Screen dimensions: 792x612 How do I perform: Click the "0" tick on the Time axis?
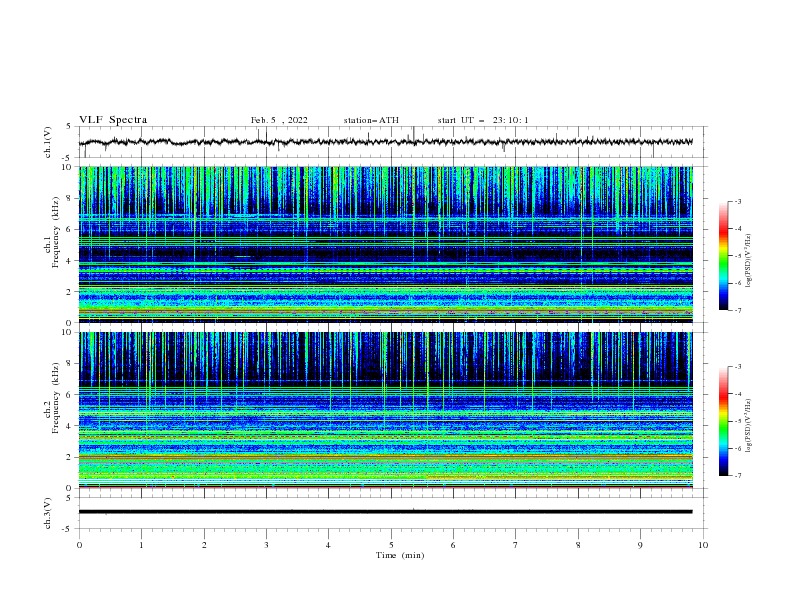79,545
